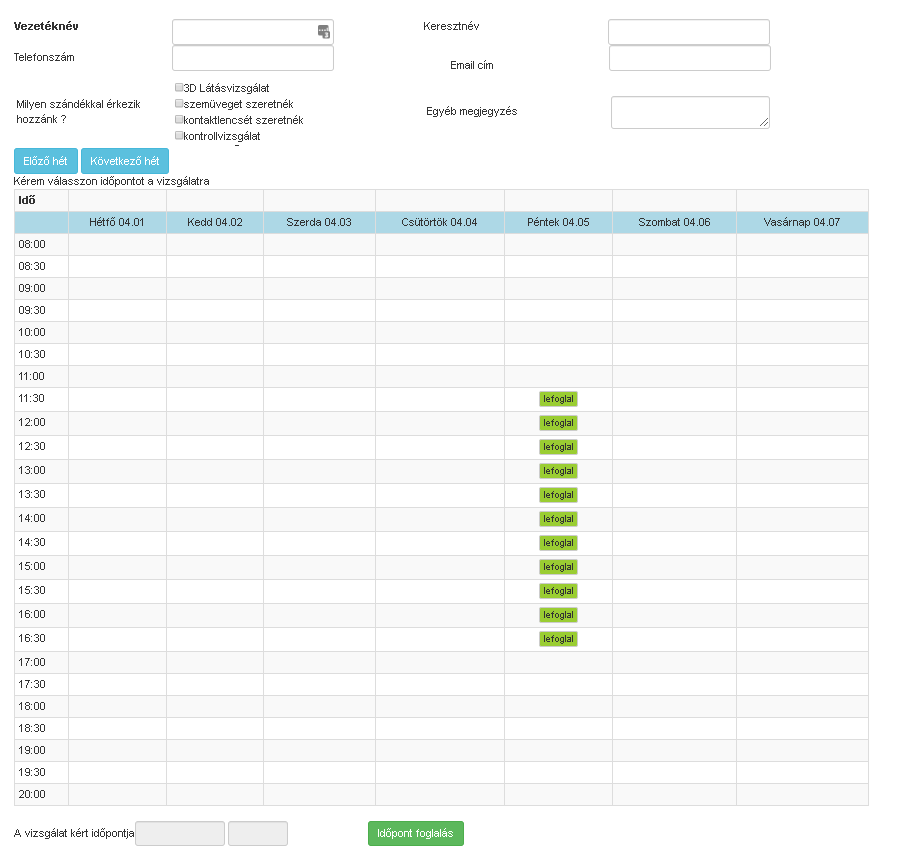Book the 16:00 lefoglal slot on Péntek
Image resolution: width=898 pixels, height=858 pixels.
558,615
